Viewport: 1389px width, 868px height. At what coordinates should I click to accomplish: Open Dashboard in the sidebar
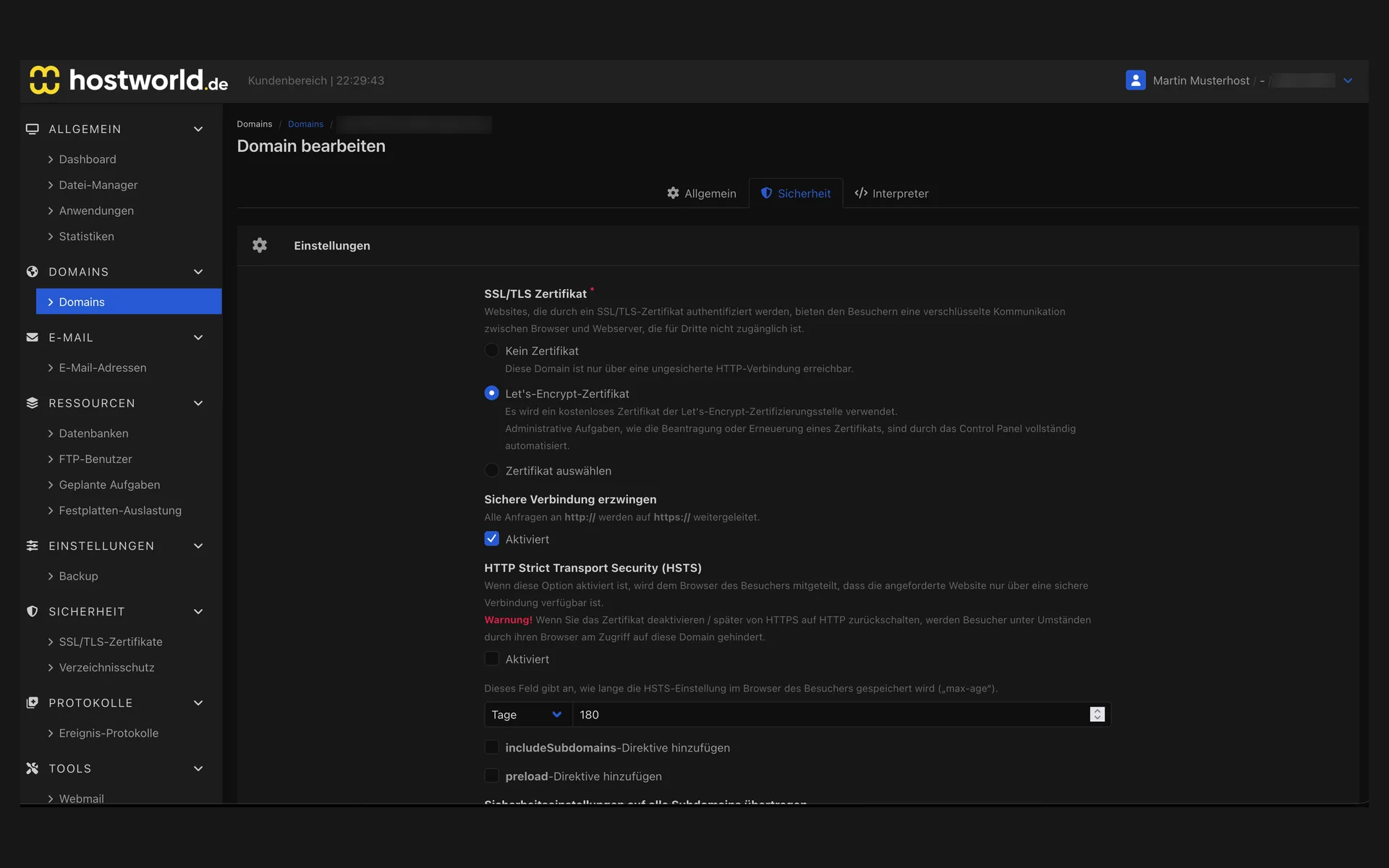(x=87, y=159)
